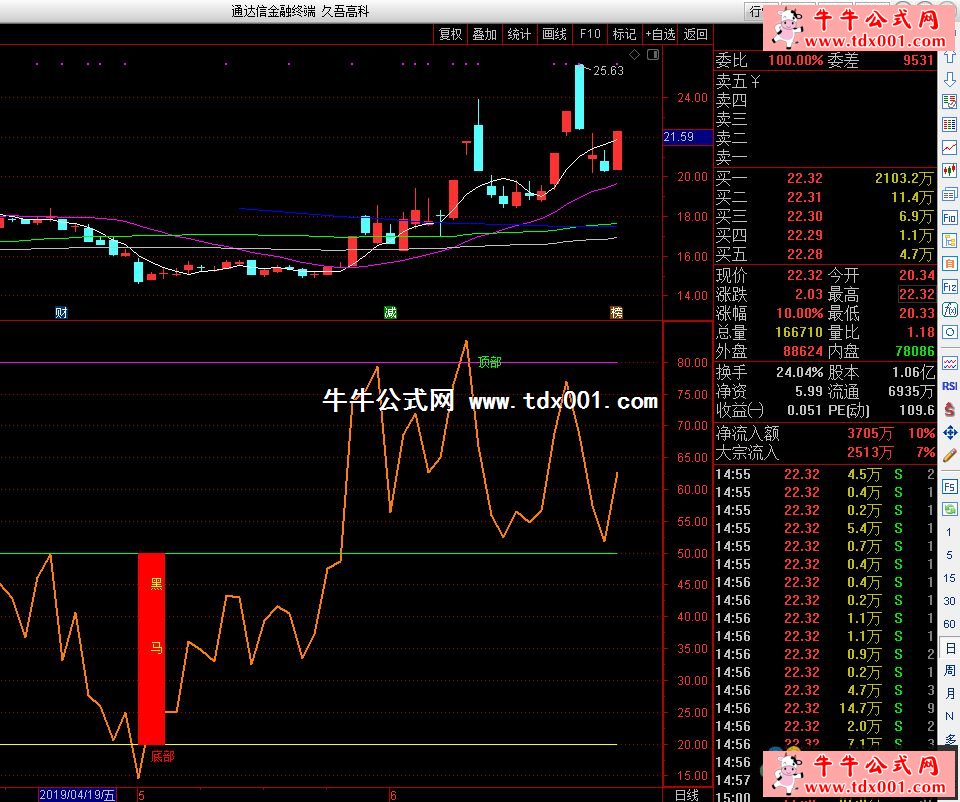Click the 25.63 high price label

[609, 70]
